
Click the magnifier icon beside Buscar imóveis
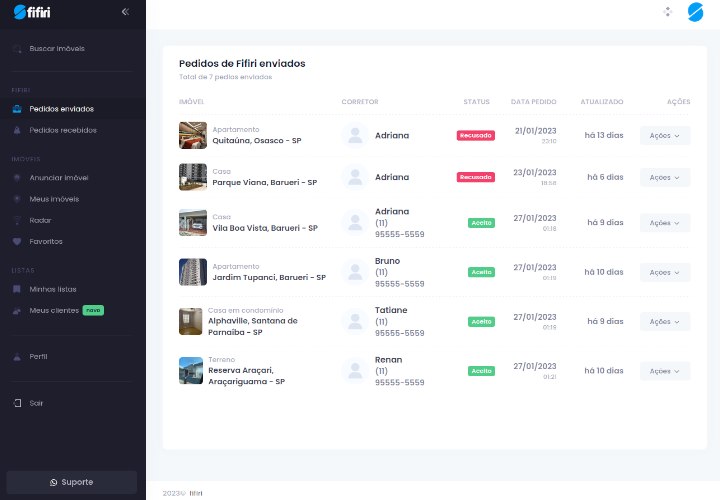click(17, 48)
